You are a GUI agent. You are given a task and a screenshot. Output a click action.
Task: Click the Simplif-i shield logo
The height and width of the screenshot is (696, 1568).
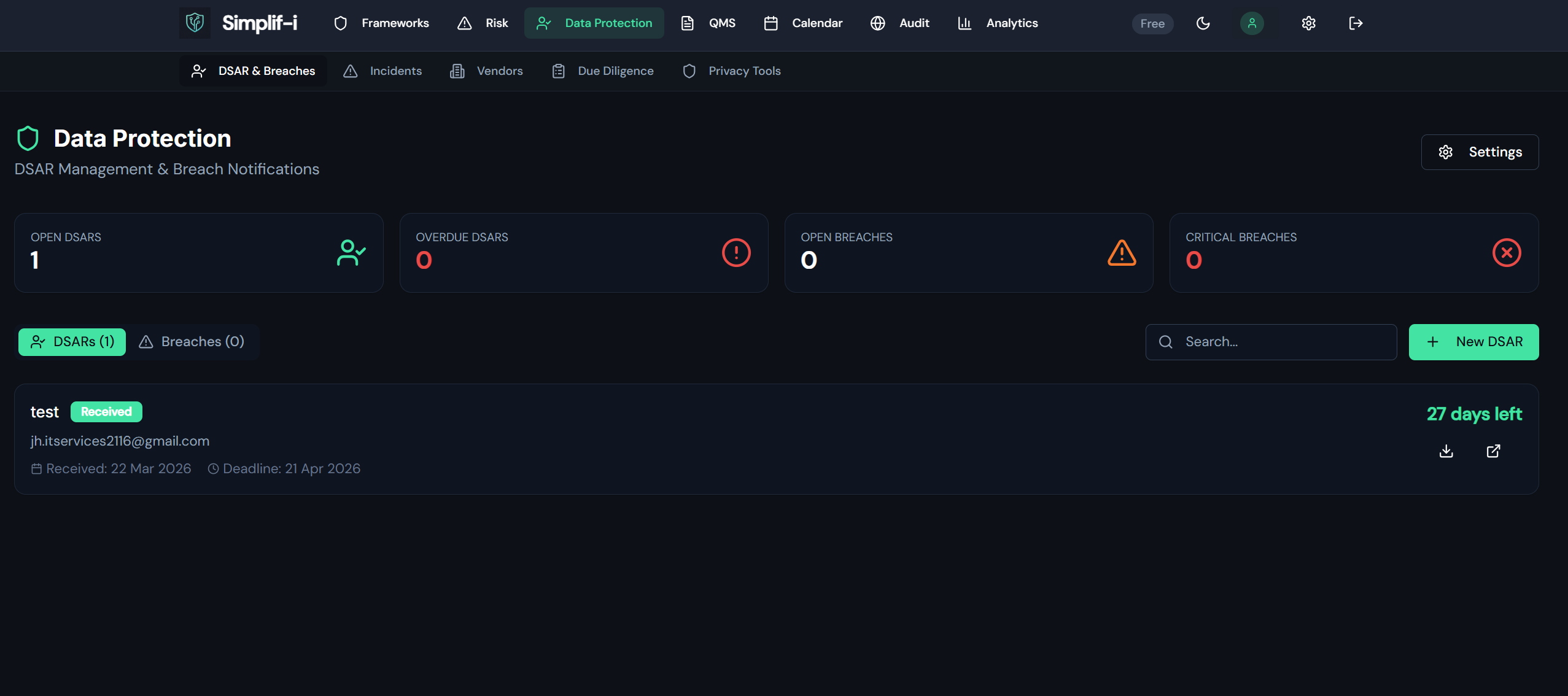point(195,23)
